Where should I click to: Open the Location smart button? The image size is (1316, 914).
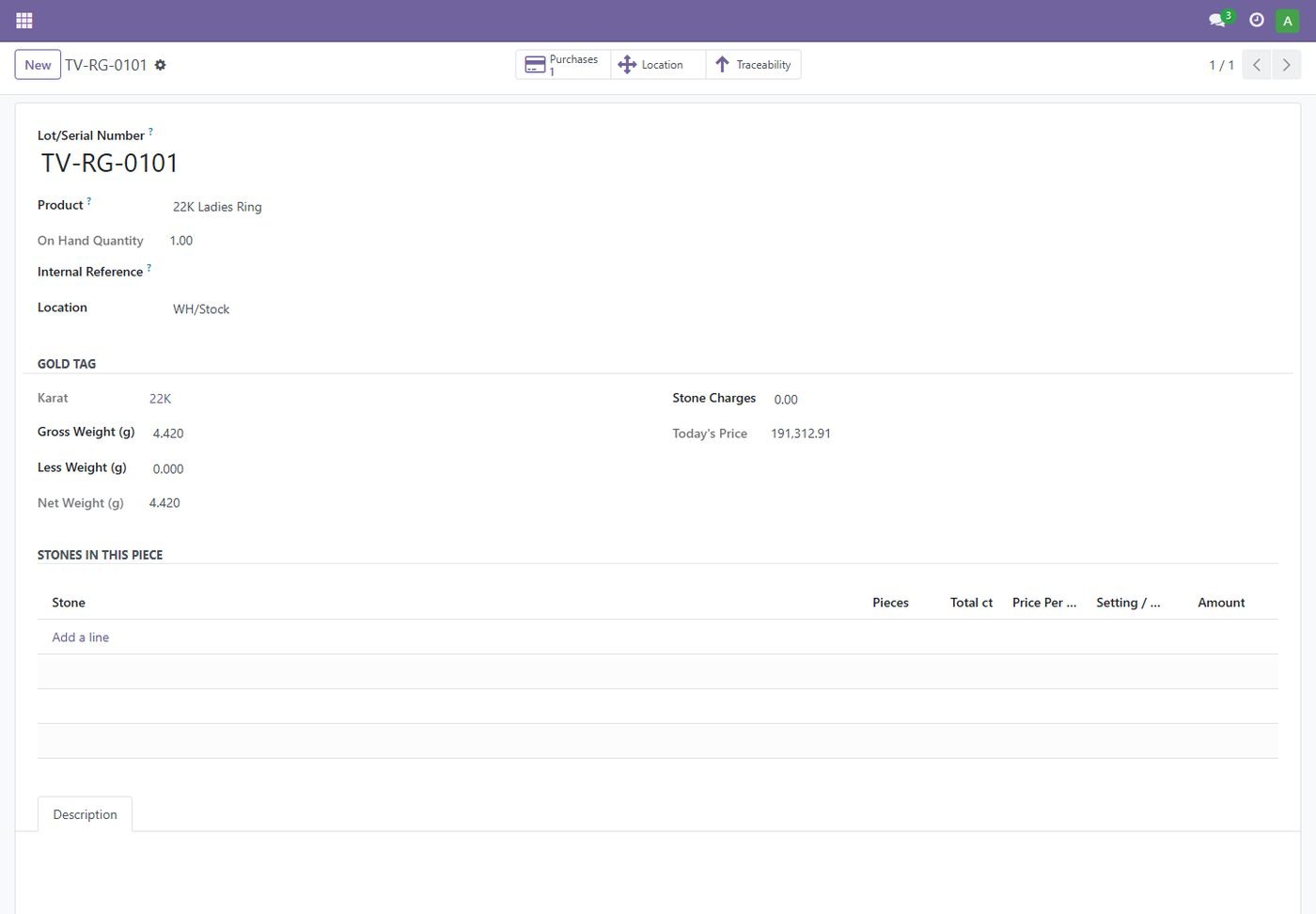[658, 65]
